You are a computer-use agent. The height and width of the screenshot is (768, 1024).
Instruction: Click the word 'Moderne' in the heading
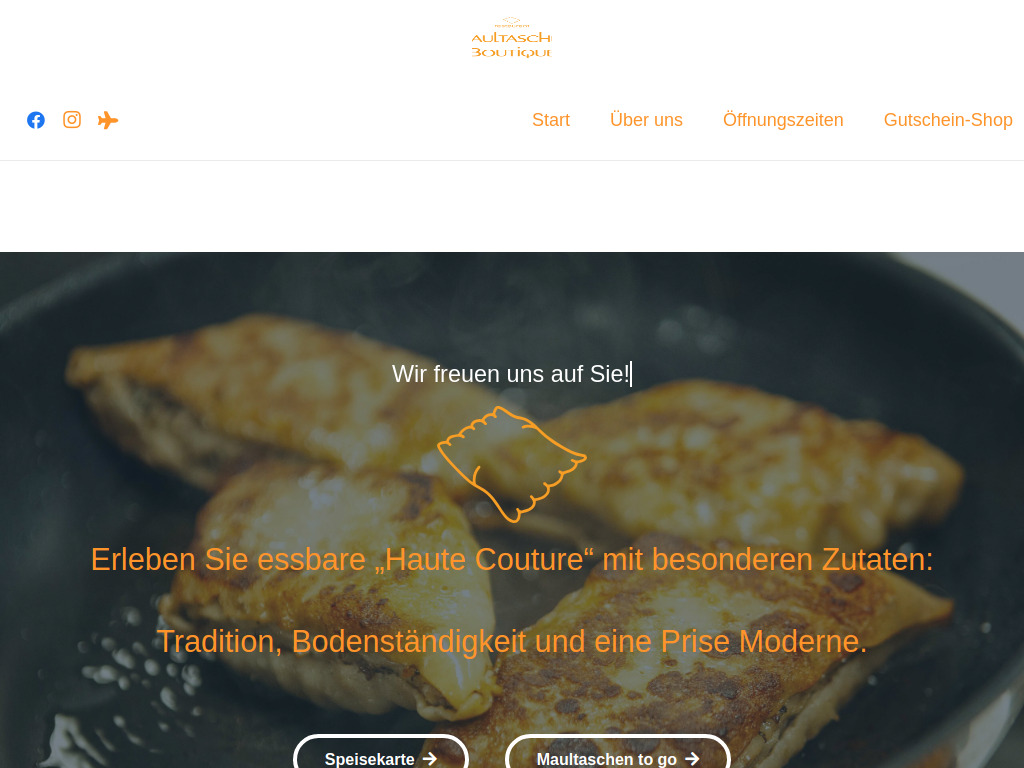(803, 641)
